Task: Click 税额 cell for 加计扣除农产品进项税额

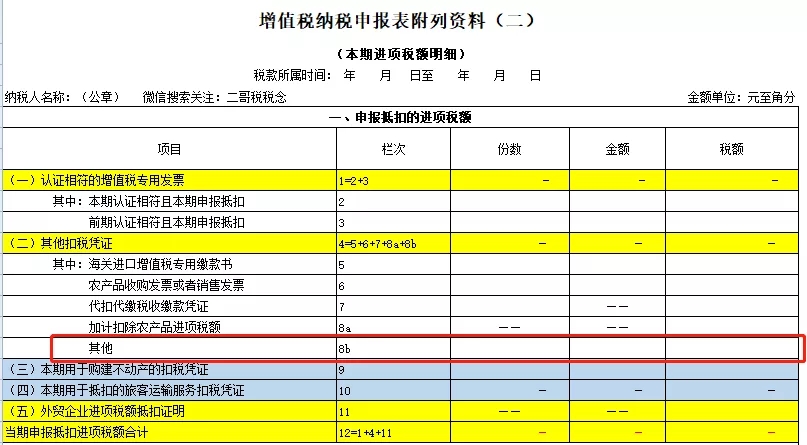Action: tap(732, 327)
